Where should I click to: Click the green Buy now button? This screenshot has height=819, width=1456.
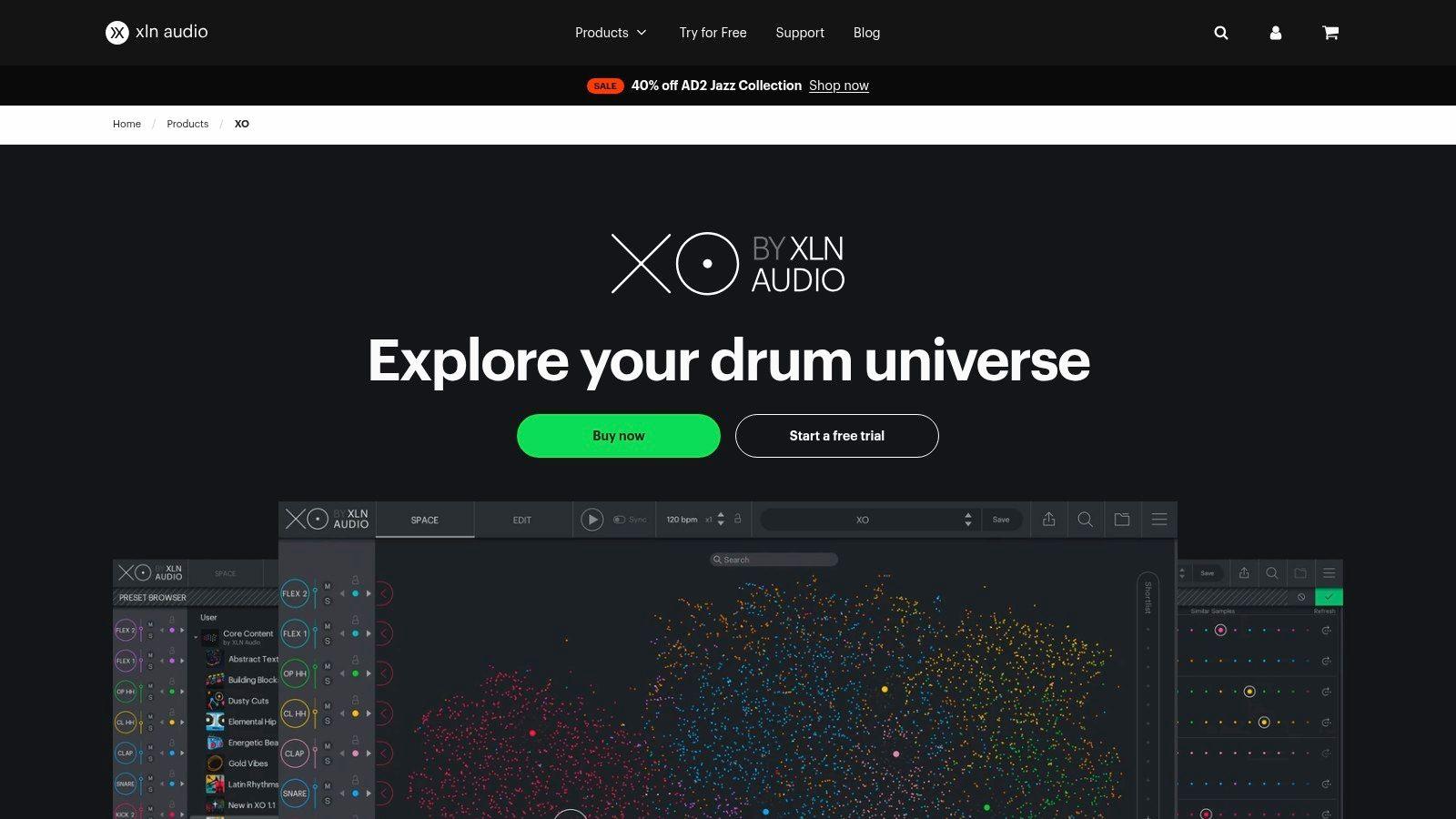(619, 436)
